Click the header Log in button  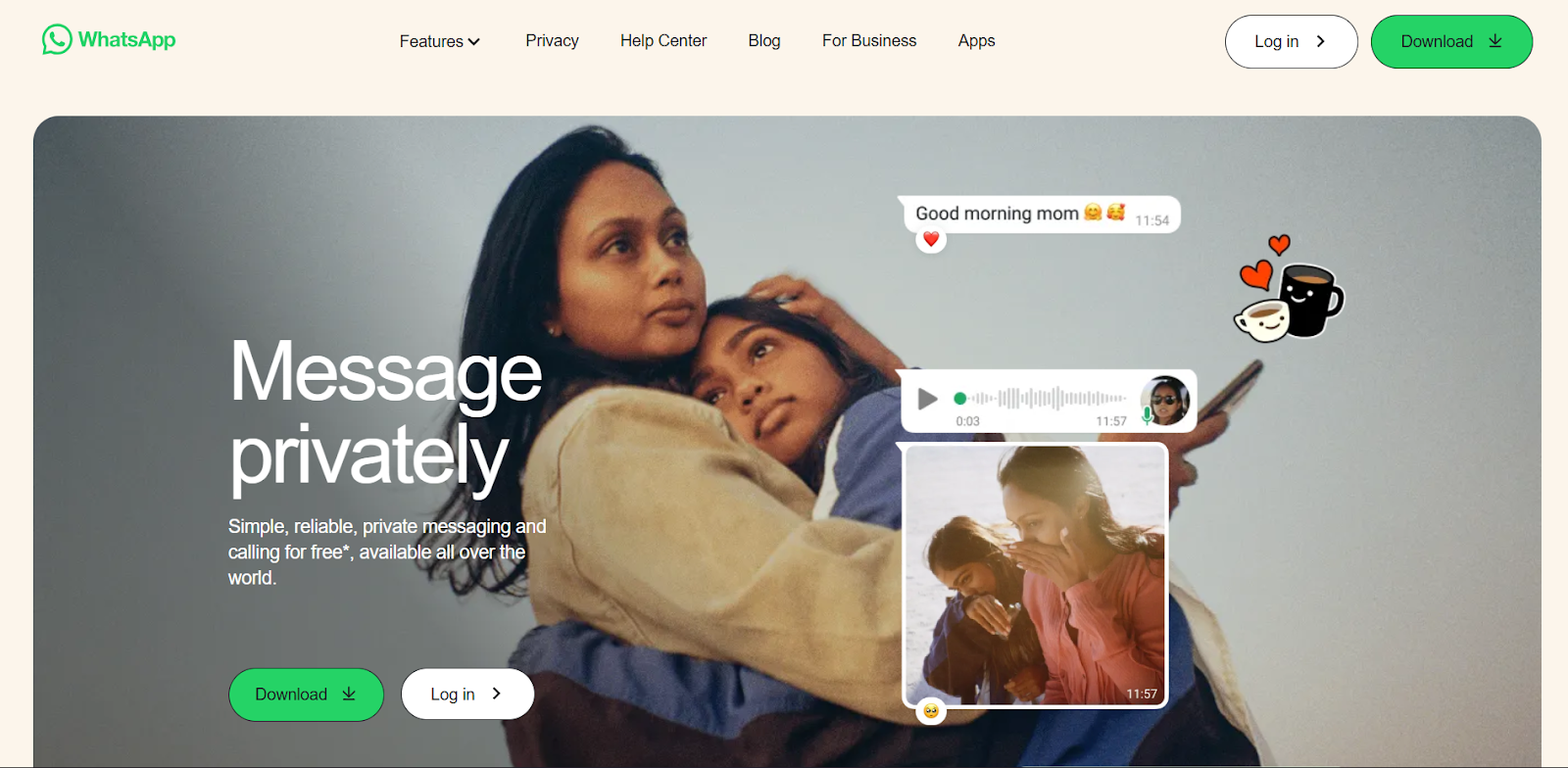[x=1291, y=41]
